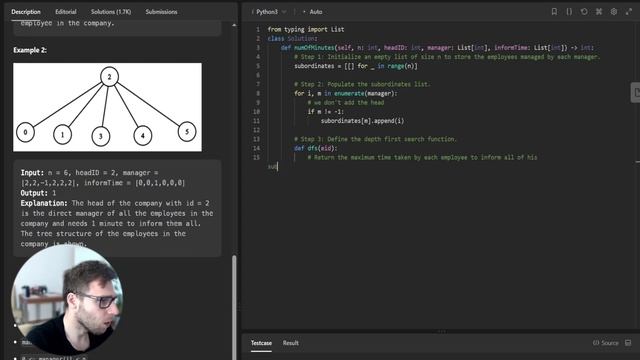The height and width of the screenshot is (360, 640).
Task: Click the side panel tab icon at right edge
Action: point(636,93)
